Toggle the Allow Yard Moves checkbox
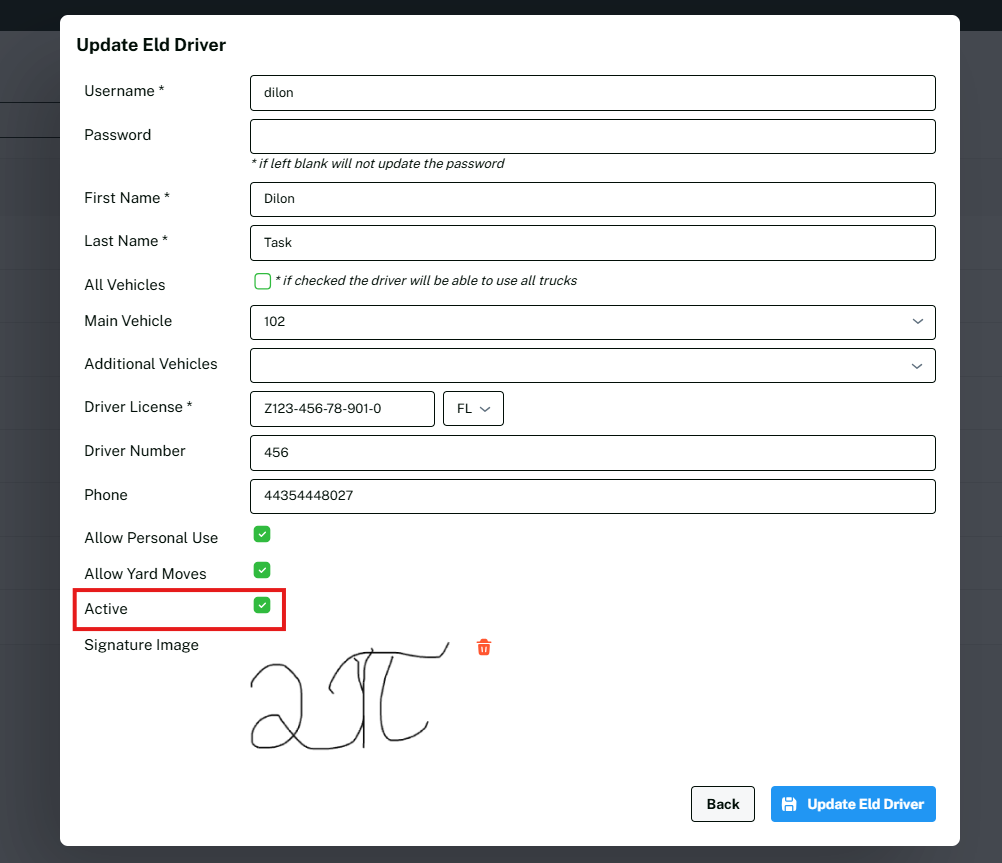Viewport: 1002px width, 863px height. pos(262,570)
